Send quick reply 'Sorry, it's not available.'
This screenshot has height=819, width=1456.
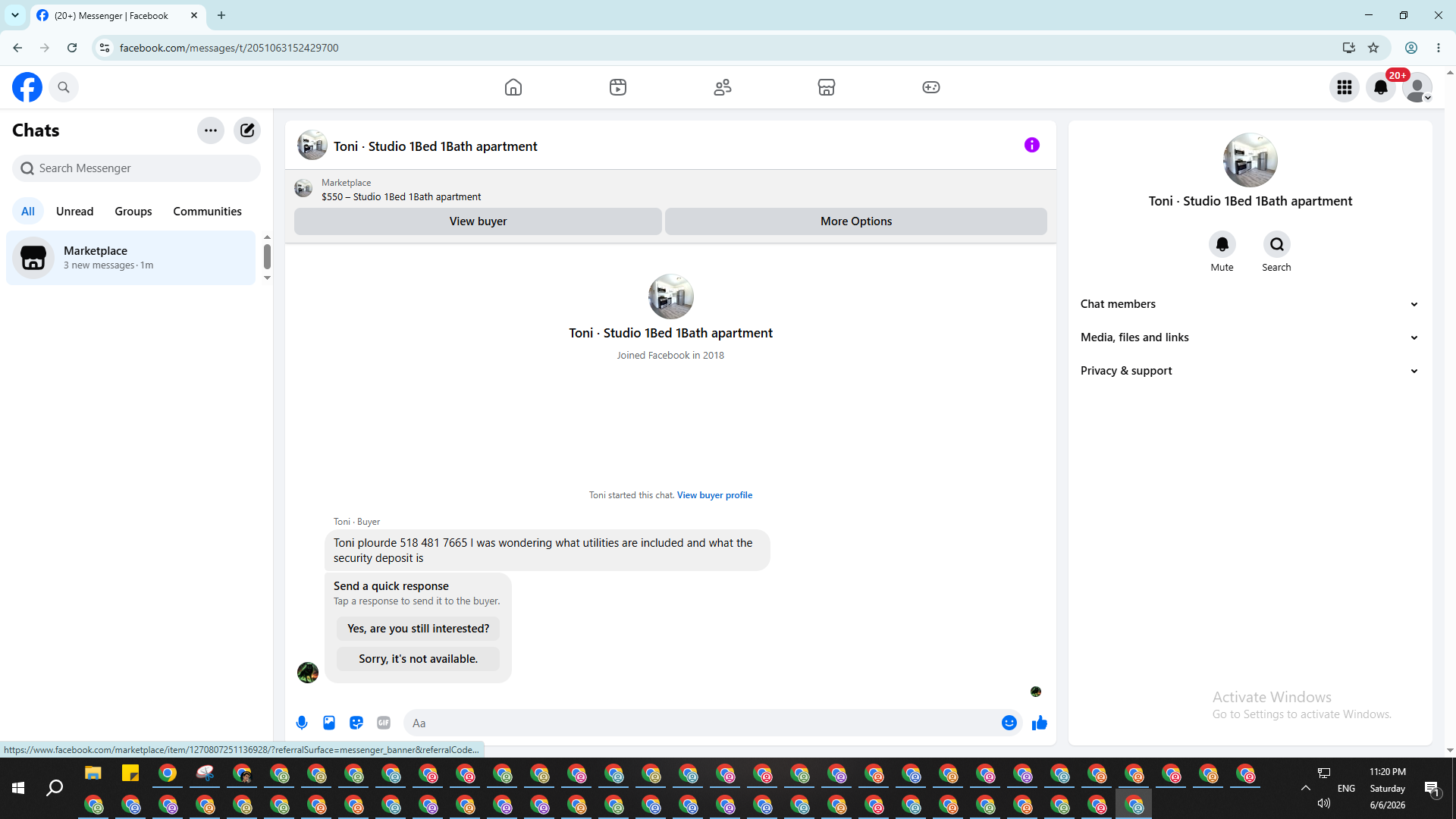point(418,659)
